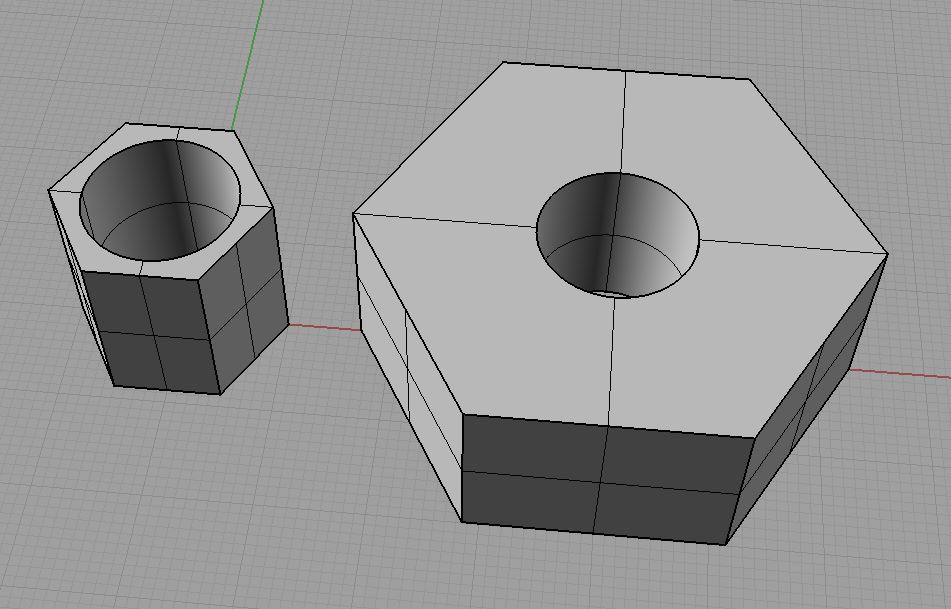Pick the large nut's dark front side face
Viewport: 951px width, 609px height.
(600, 480)
